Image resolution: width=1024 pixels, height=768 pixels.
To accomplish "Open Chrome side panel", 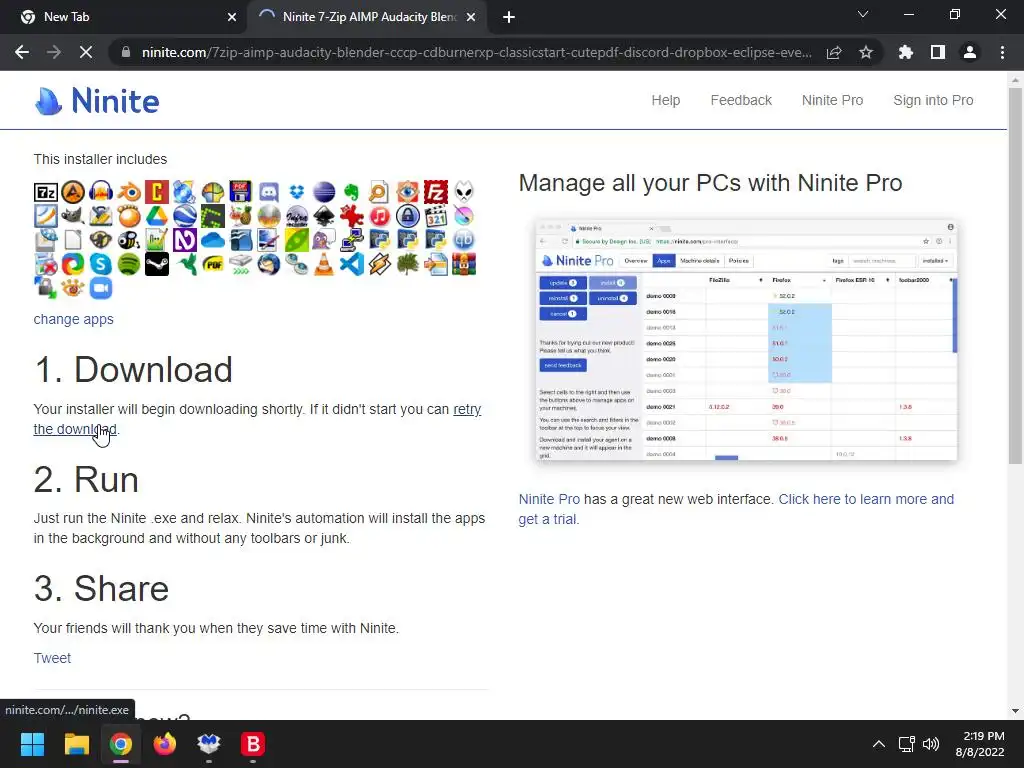I will point(938,52).
